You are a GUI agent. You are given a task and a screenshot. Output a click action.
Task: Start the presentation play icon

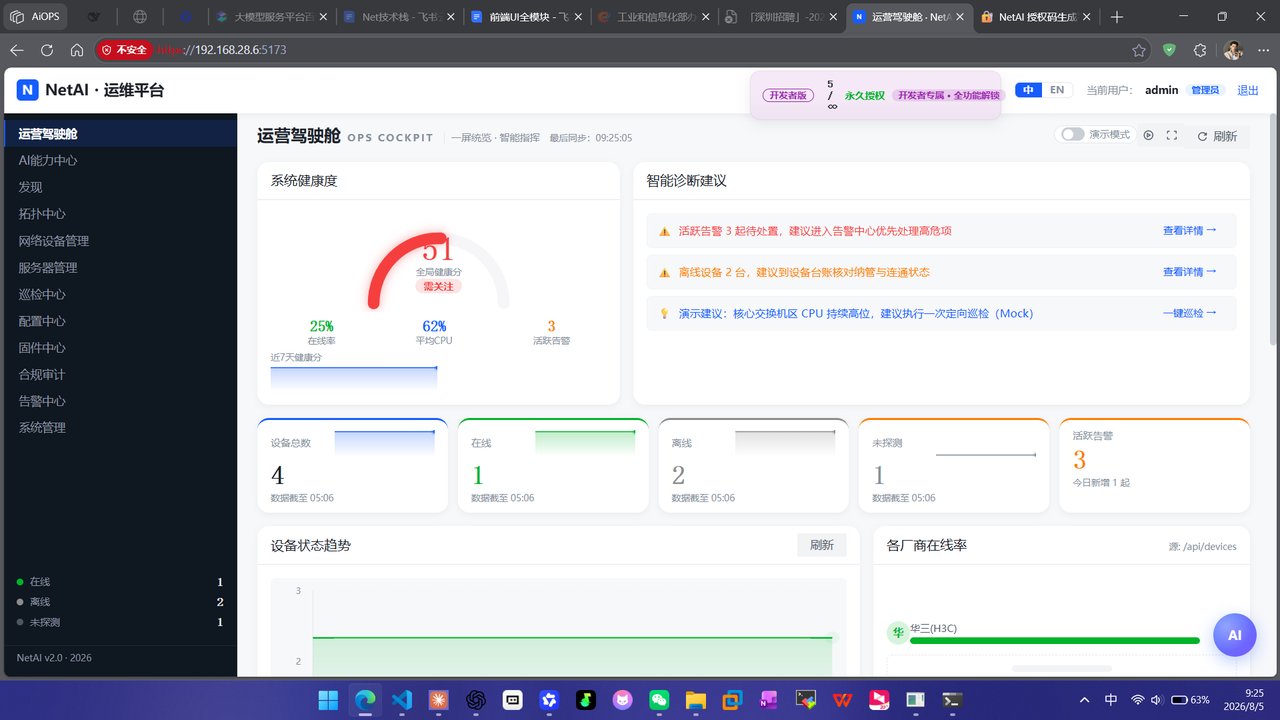click(x=1149, y=135)
